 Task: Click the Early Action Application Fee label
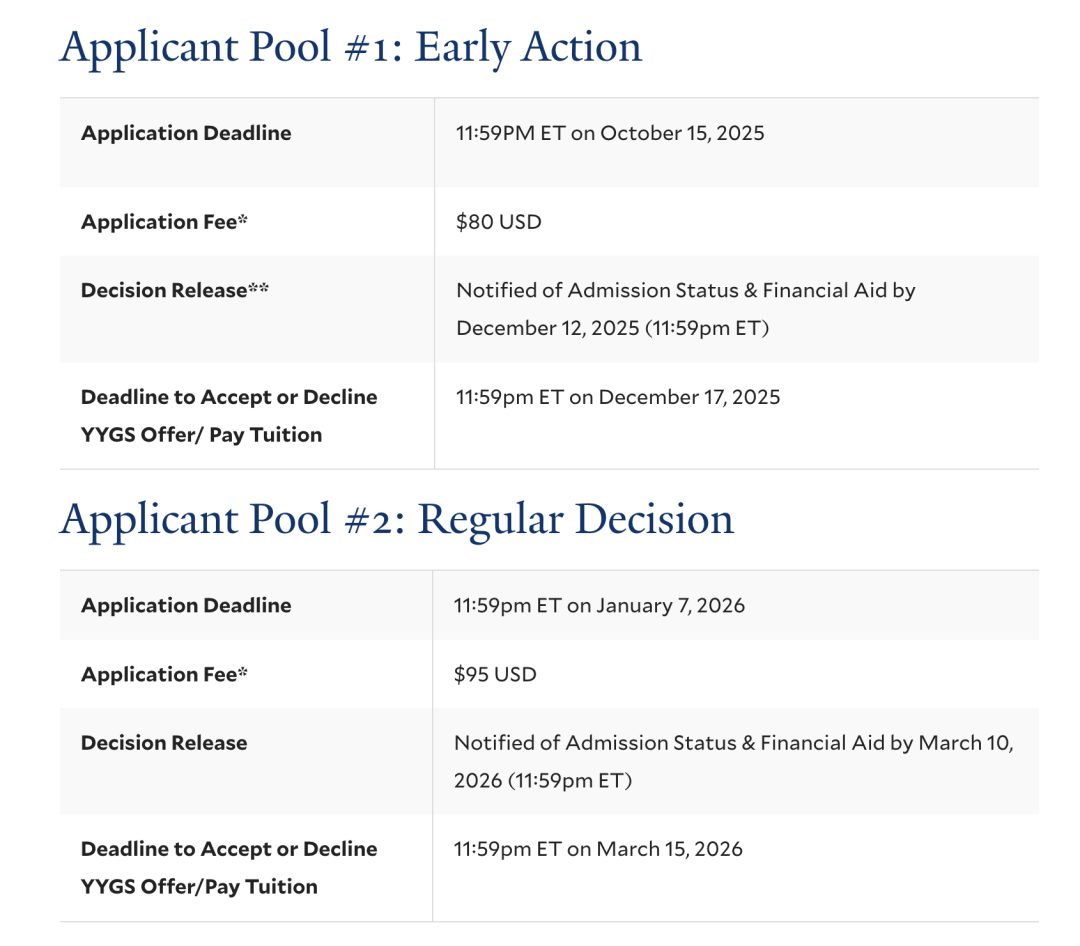click(x=164, y=222)
